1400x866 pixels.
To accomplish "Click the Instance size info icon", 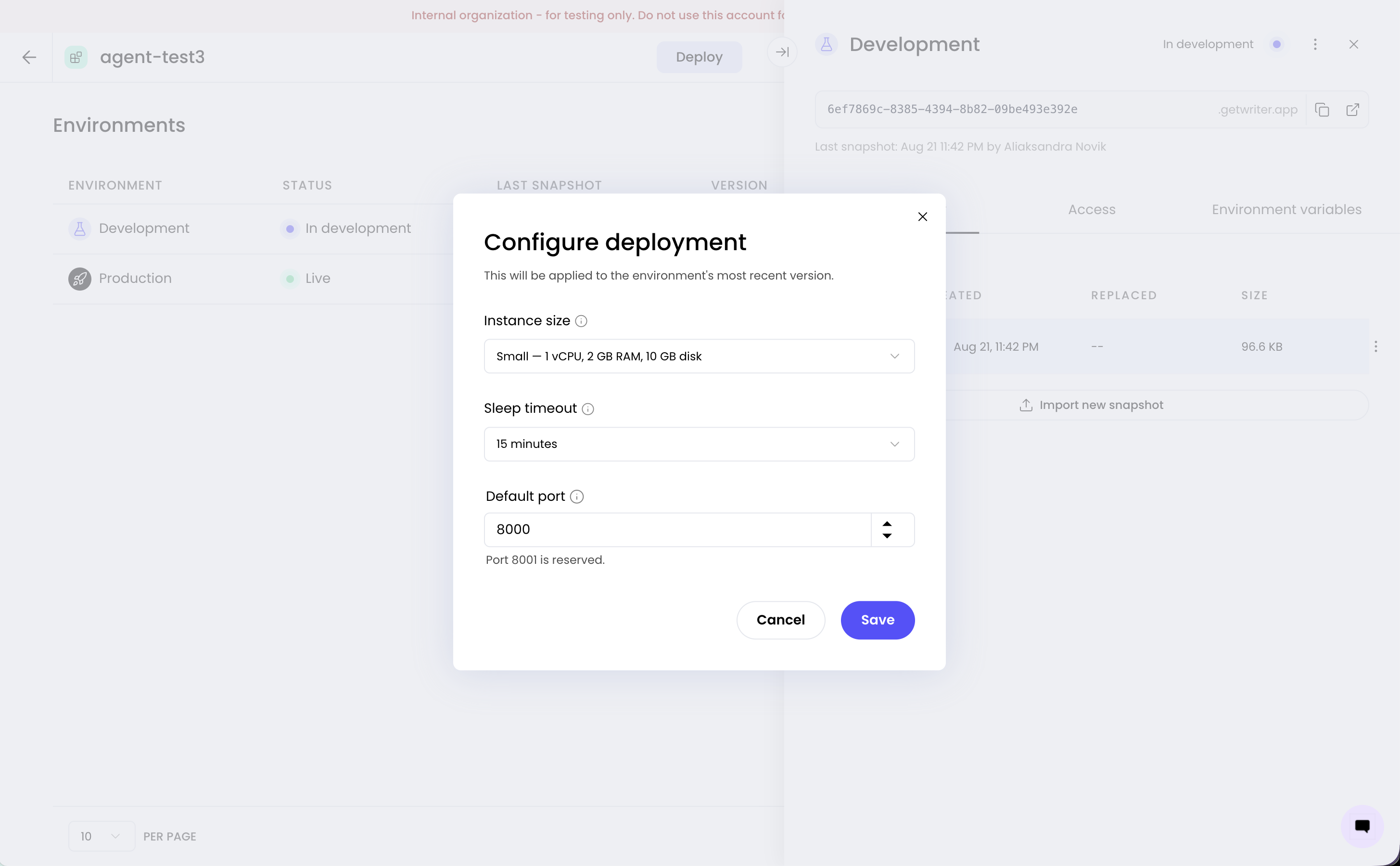I will click(581, 321).
